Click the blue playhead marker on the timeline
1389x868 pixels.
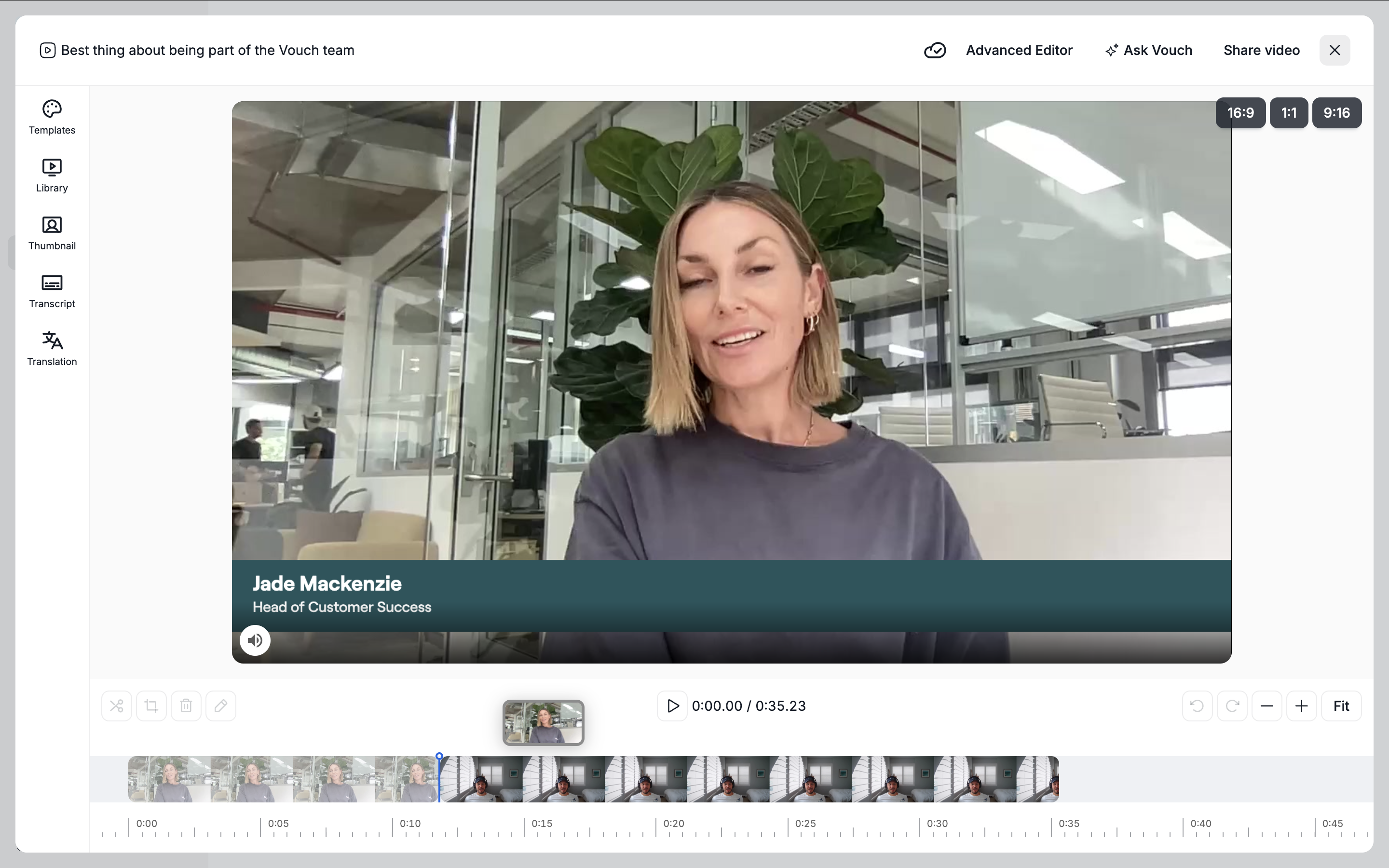click(439, 757)
